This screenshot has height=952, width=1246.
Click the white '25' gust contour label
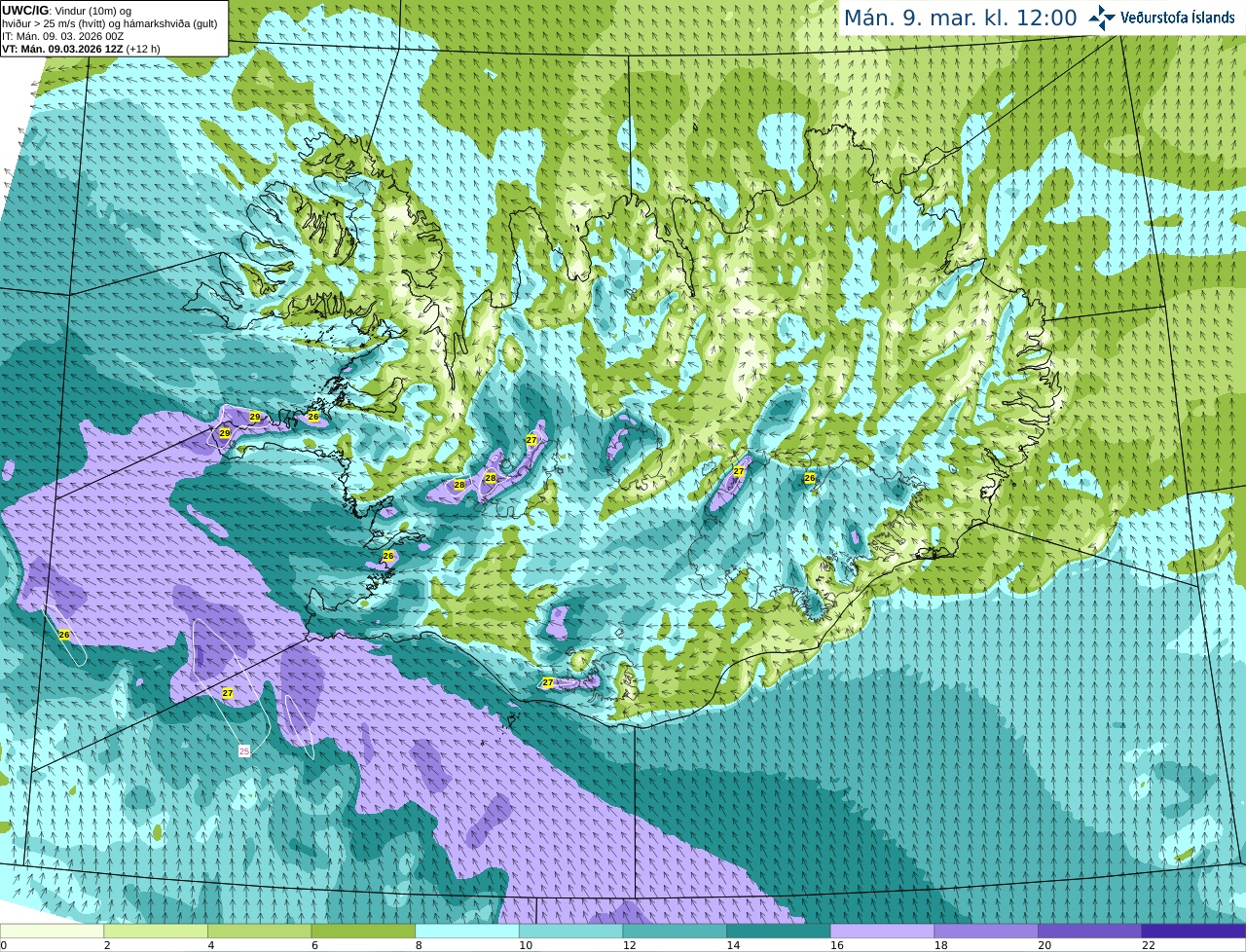click(244, 751)
